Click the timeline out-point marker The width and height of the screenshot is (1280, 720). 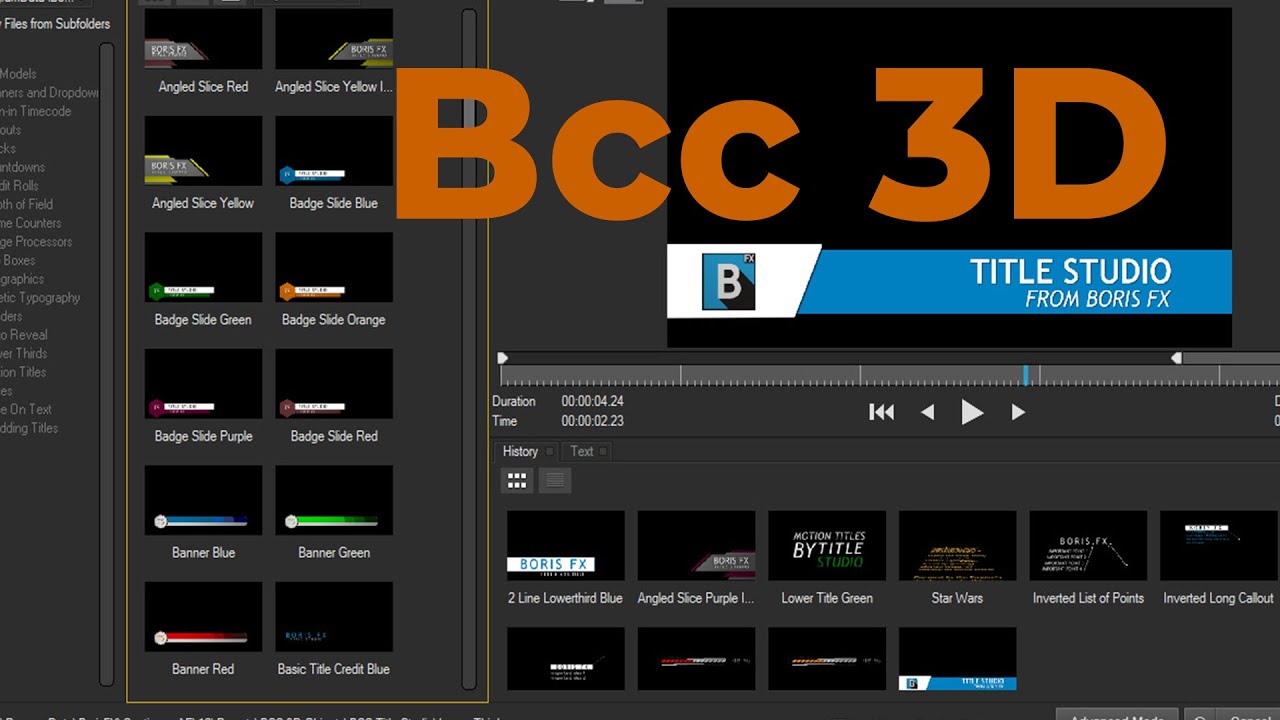tap(1177, 357)
